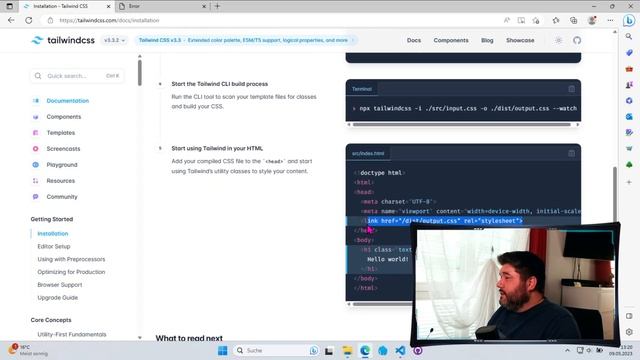
Task: Open the Docs nav link
Action: pos(413,40)
